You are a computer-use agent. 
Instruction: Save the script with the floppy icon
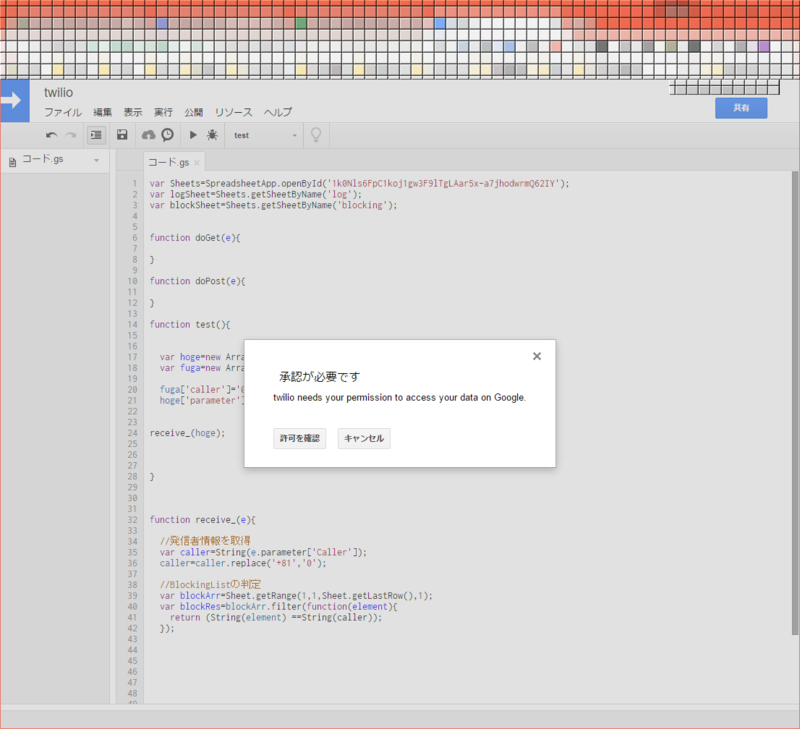coord(122,135)
